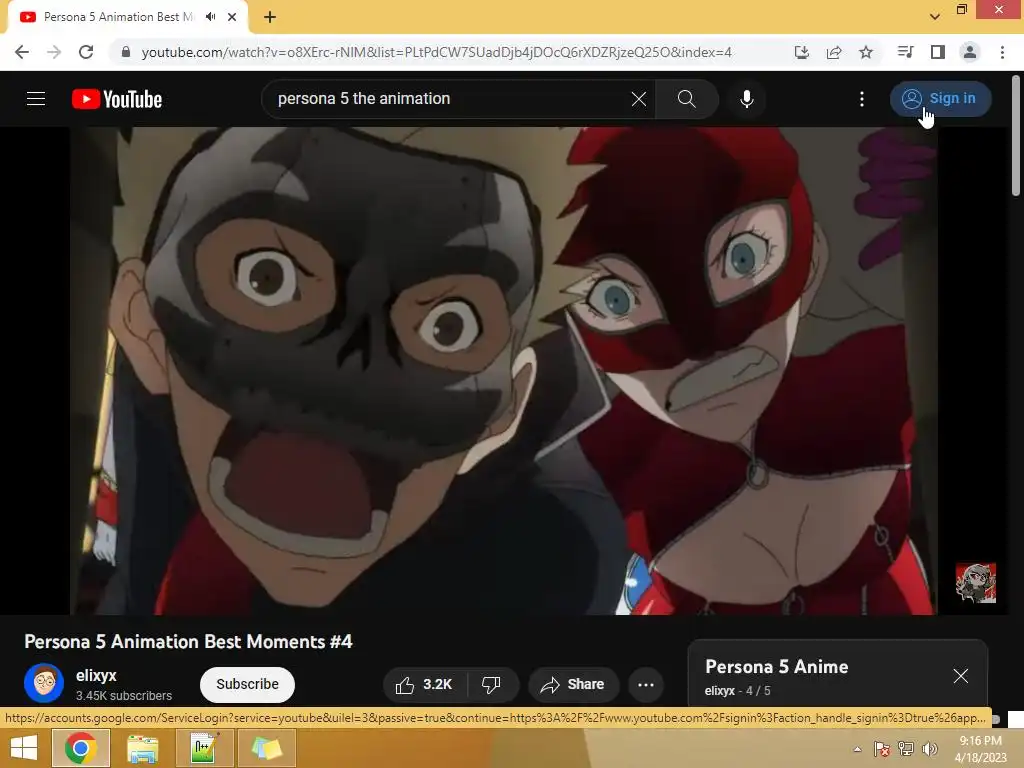Click the page's vertical scrollbar thumb

tap(1016, 135)
